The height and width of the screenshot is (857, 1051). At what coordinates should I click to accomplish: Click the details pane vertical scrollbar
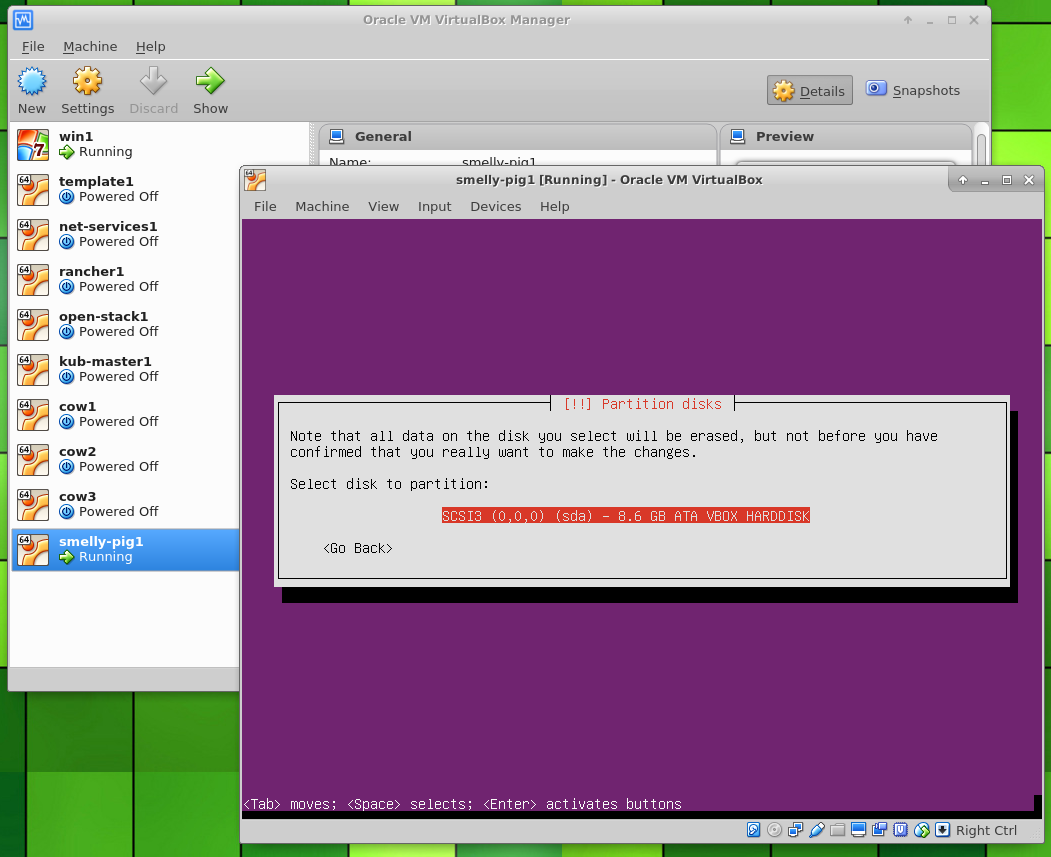point(981,147)
